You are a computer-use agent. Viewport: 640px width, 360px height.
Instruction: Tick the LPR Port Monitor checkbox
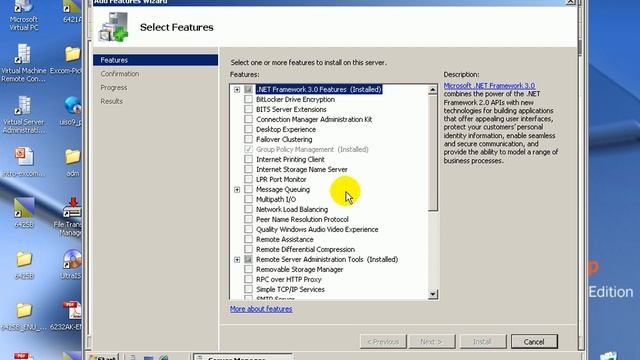248,179
